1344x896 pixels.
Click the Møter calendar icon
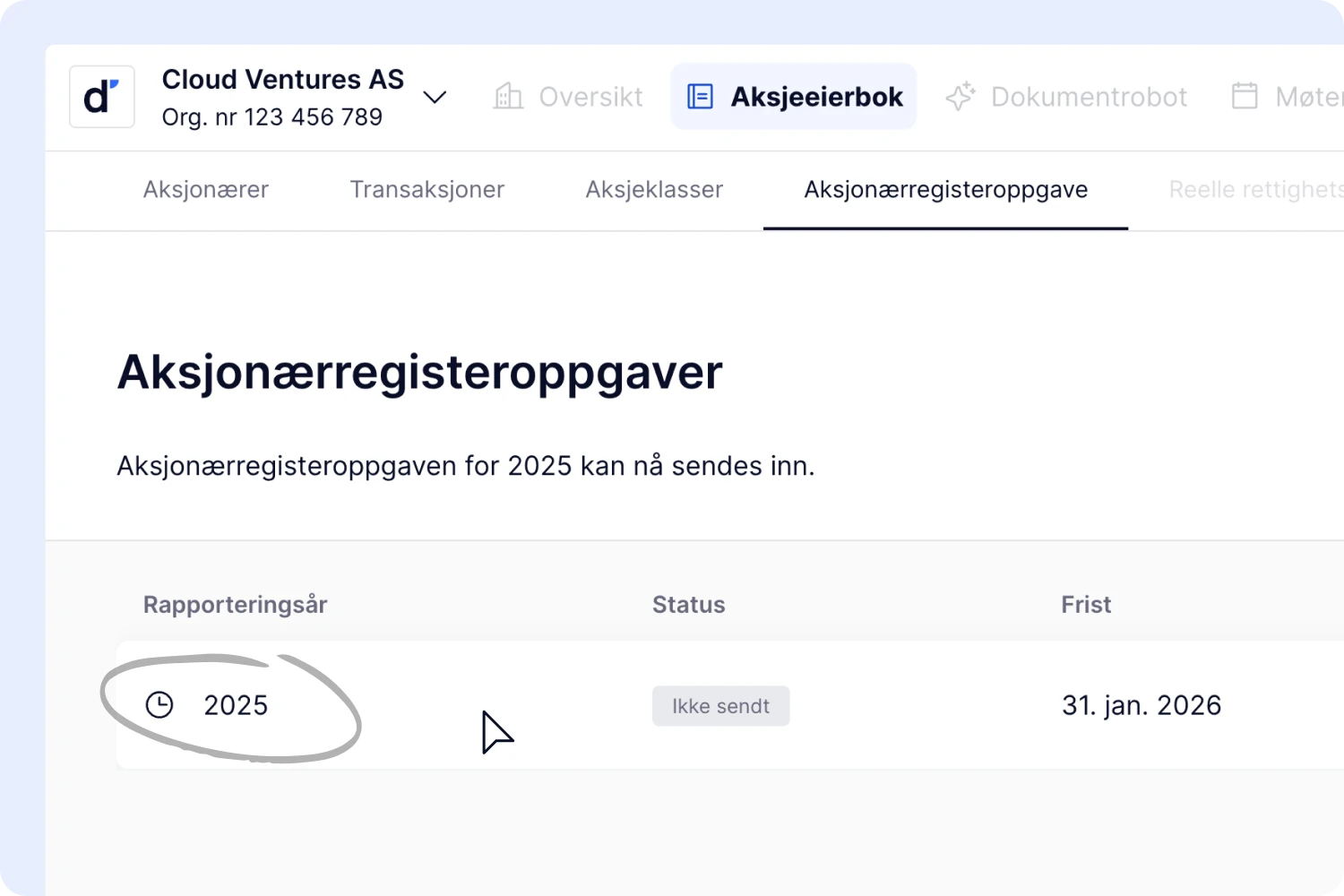(1245, 96)
